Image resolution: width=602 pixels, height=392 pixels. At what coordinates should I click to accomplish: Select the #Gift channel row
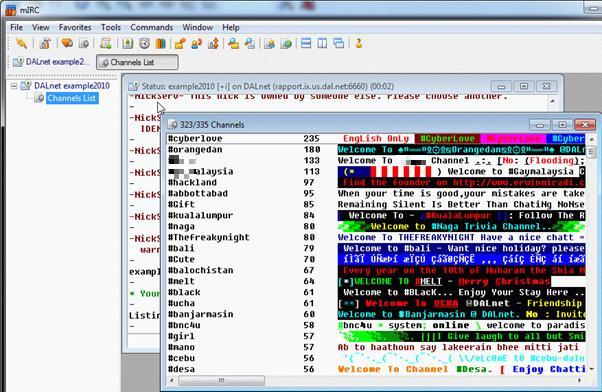[x=376, y=204]
